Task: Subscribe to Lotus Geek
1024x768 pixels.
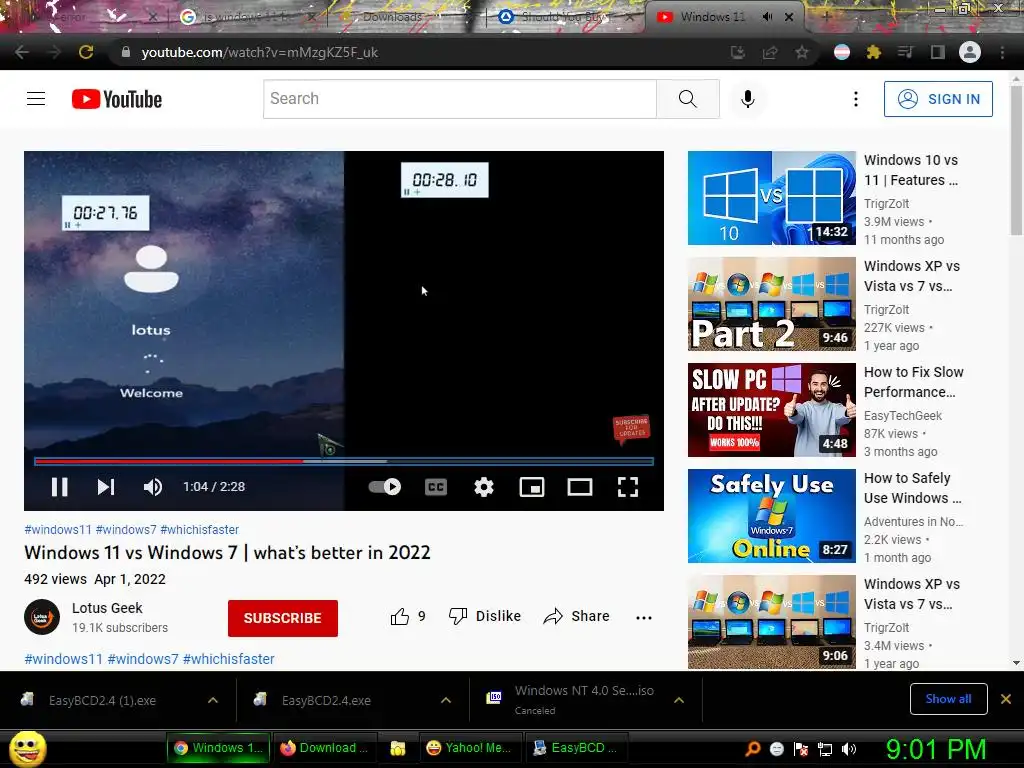Action: click(283, 618)
